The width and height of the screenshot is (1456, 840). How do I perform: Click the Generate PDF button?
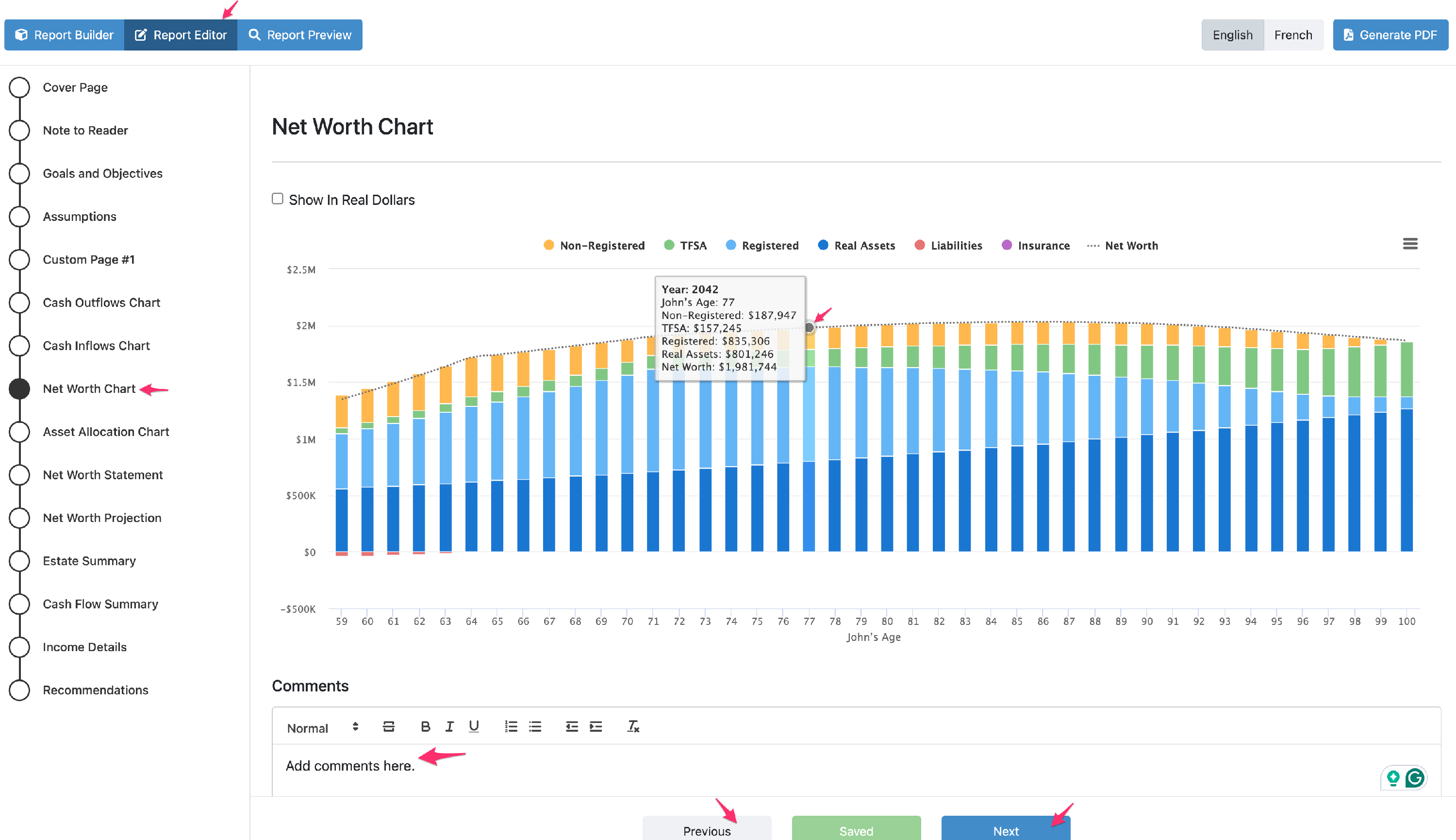[1390, 35]
